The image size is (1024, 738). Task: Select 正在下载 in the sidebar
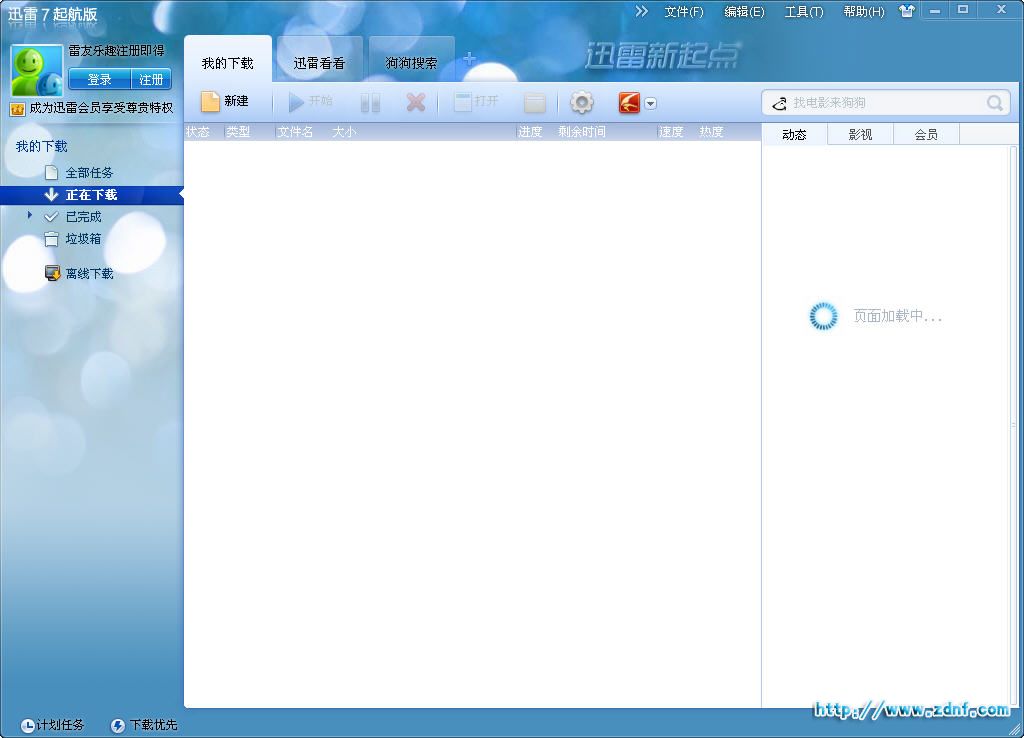[x=91, y=195]
